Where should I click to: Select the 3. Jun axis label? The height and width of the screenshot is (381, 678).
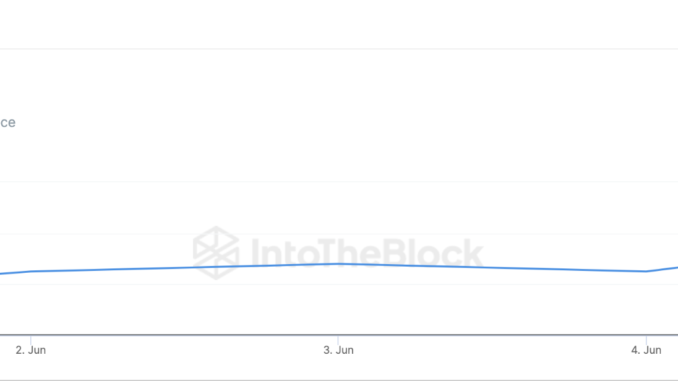(339, 350)
